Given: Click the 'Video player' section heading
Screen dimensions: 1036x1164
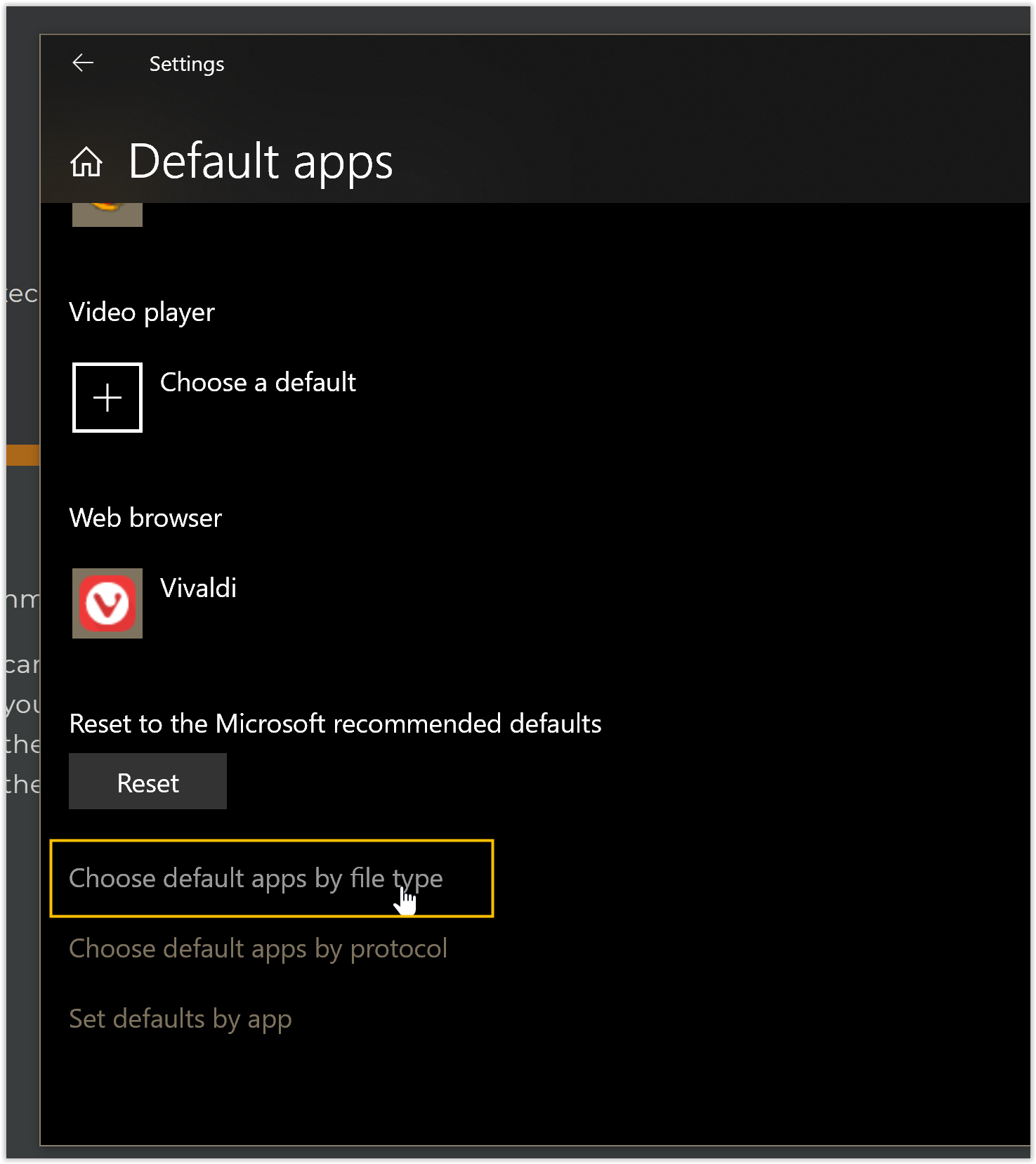Looking at the screenshot, I should click(x=142, y=313).
